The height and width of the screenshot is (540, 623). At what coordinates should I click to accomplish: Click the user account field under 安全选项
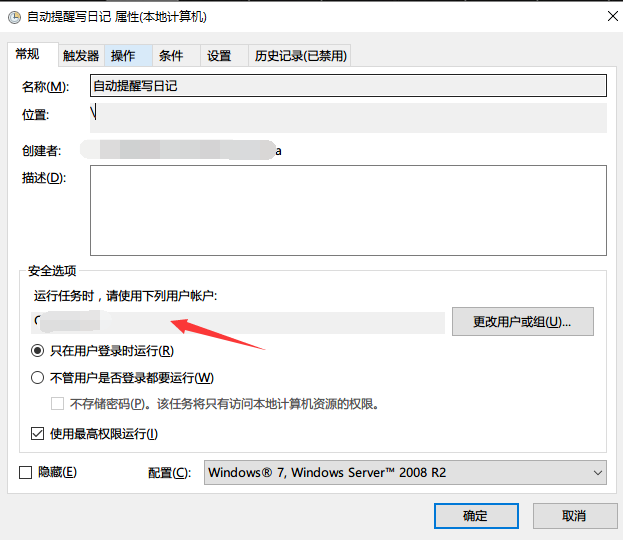click(240, 322)
